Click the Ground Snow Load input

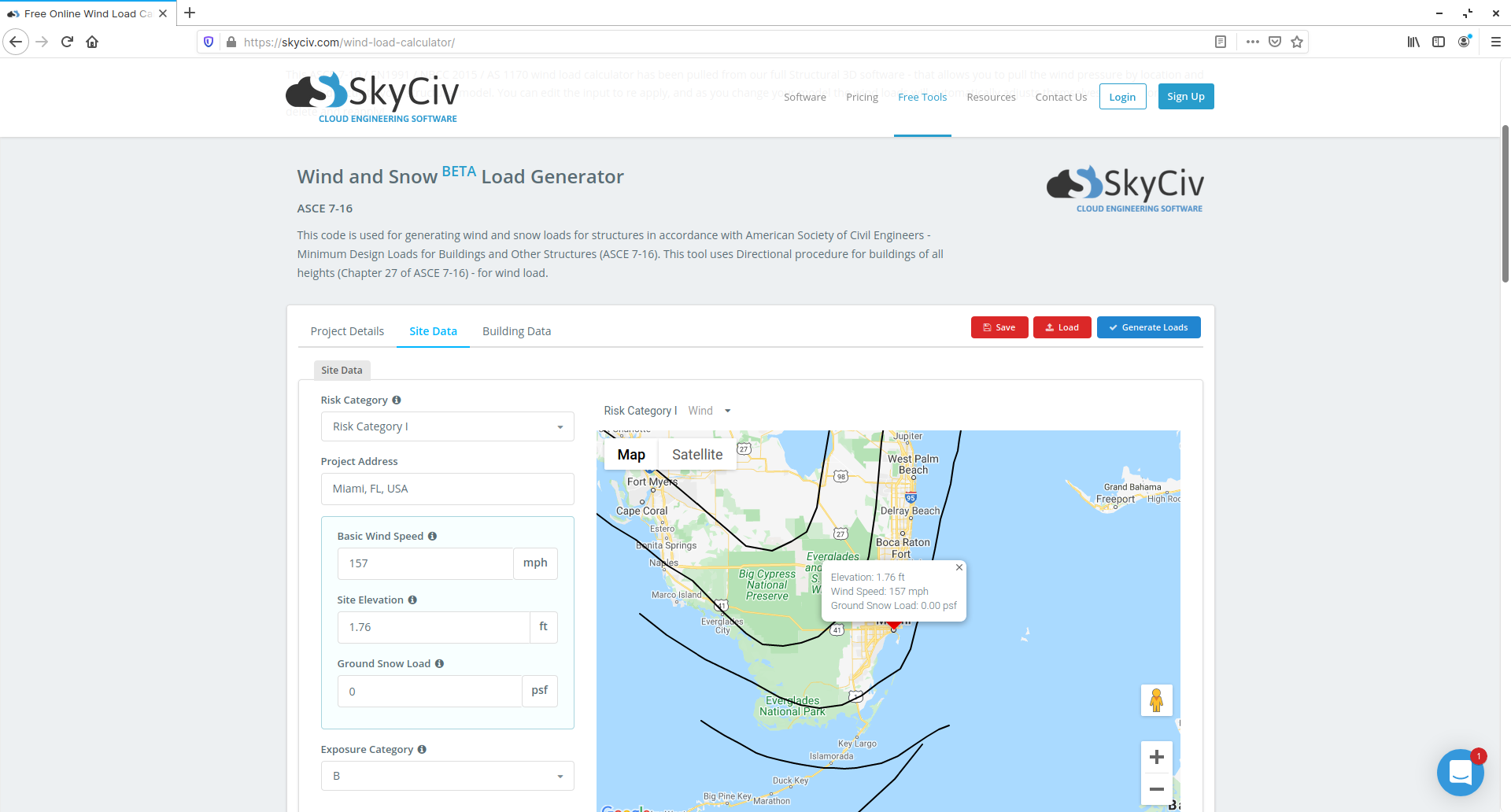[x=430, y=691]
